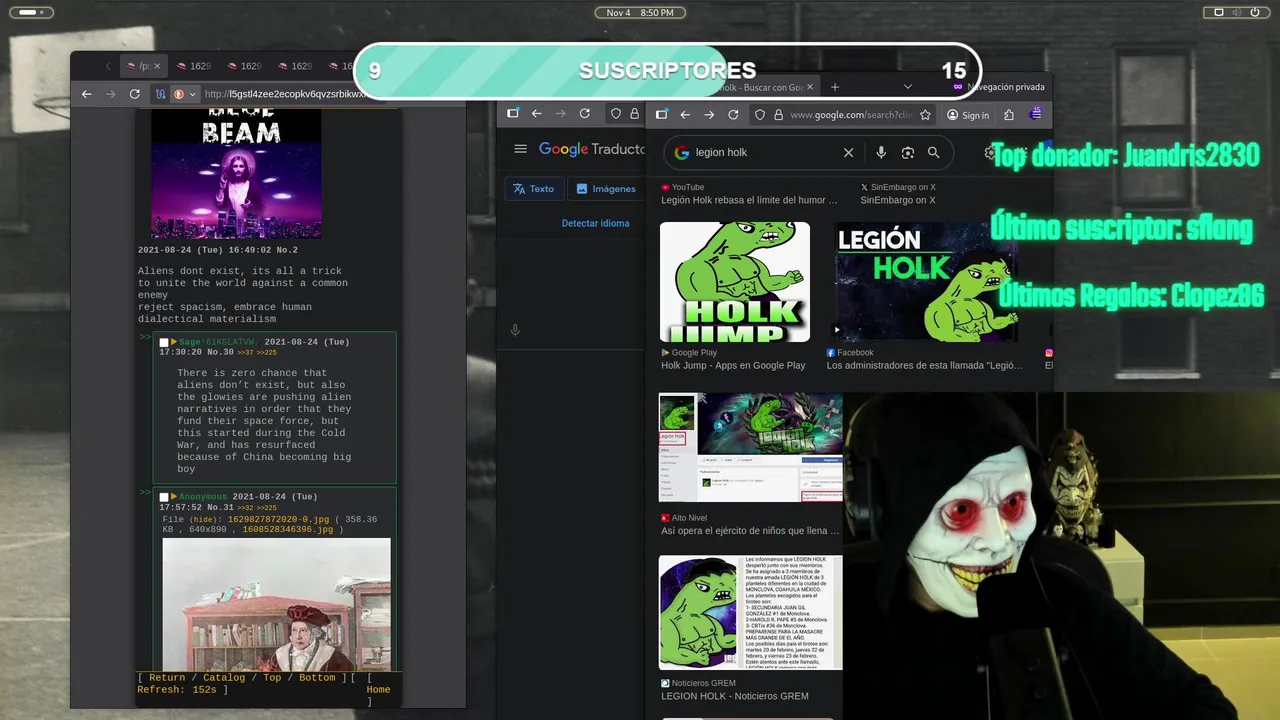Expand the dropdown arrow beside the onion icon

[x=192, y=94]
